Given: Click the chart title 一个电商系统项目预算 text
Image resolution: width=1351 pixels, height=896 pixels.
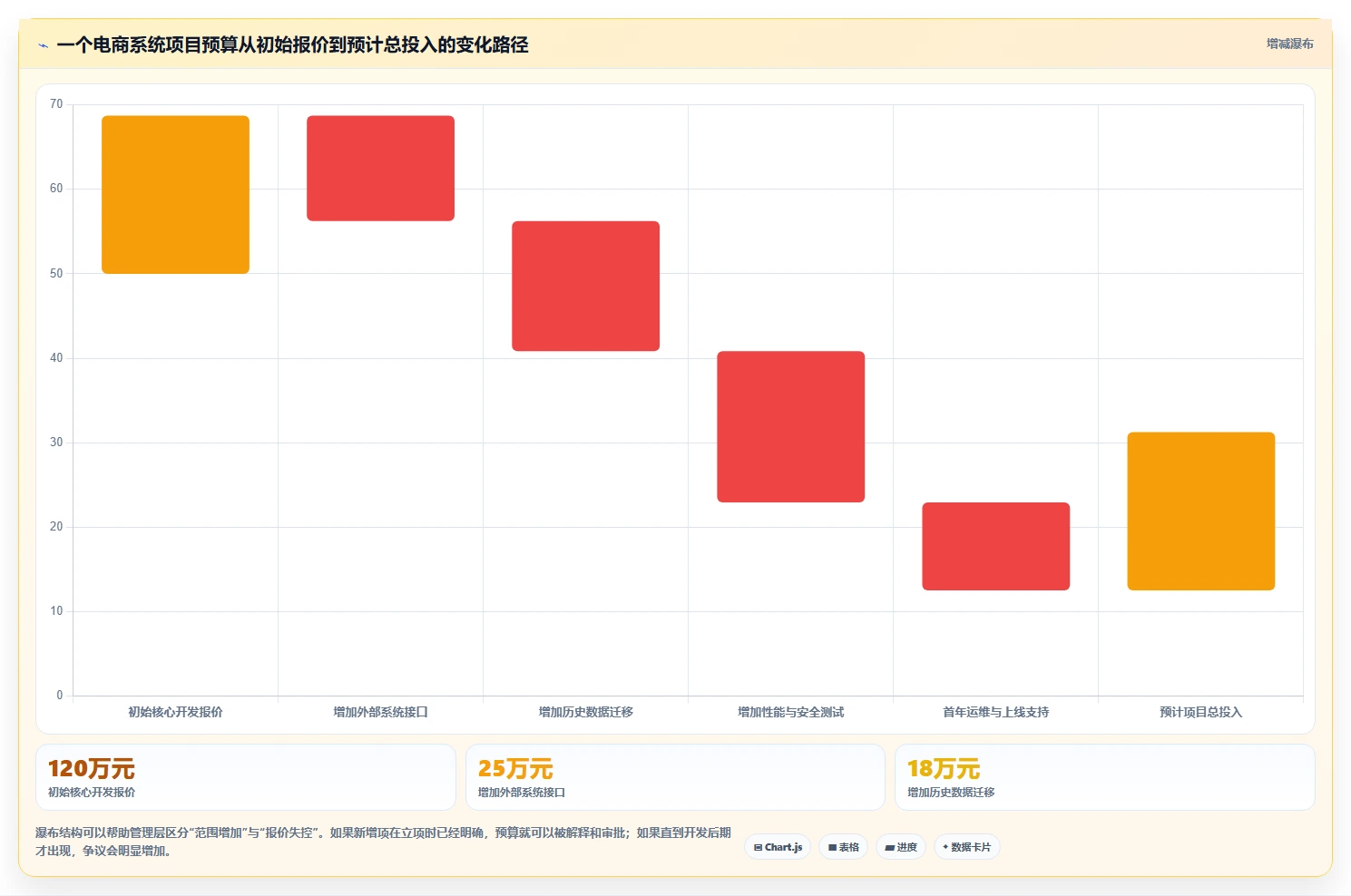Looking at the screenshot, I should (292, 44).
